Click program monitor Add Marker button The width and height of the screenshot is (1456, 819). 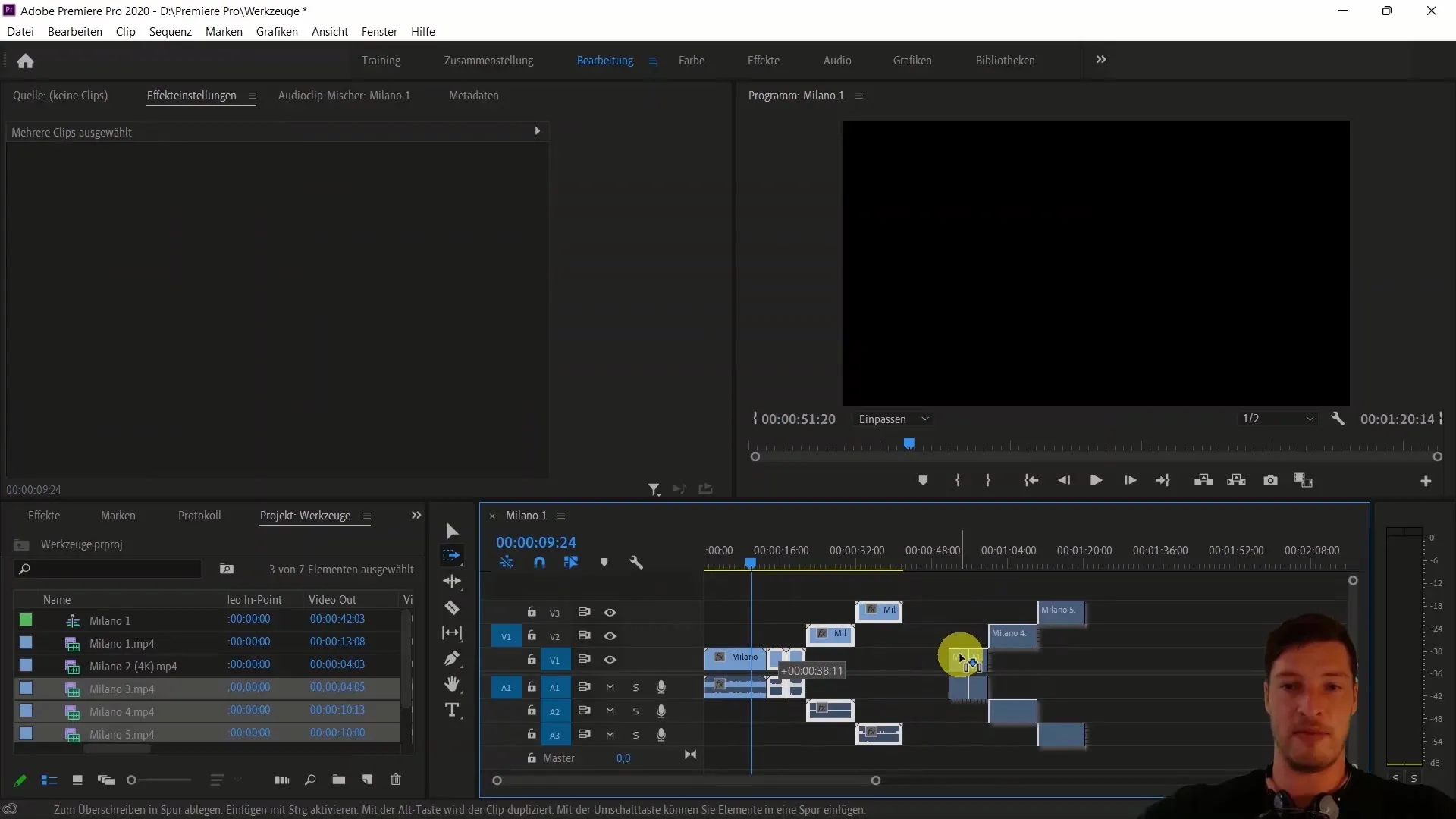(x=923, y=481)
